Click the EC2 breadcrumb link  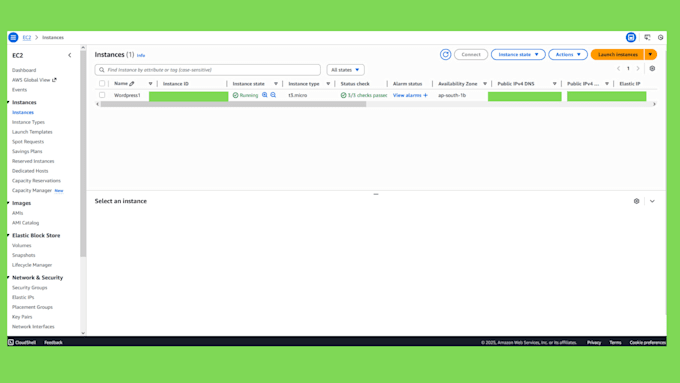pos(27,38)
